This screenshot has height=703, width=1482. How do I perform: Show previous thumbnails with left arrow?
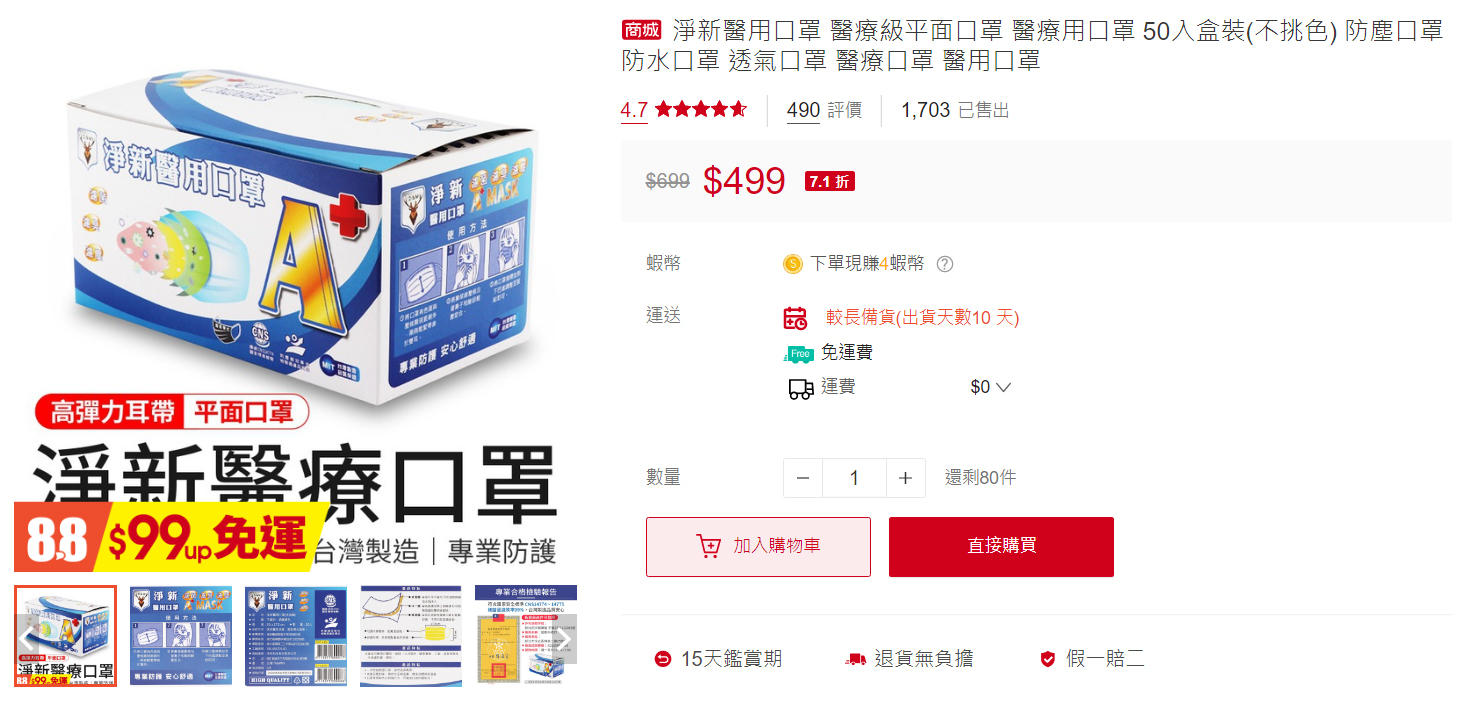tap(27, 637)
